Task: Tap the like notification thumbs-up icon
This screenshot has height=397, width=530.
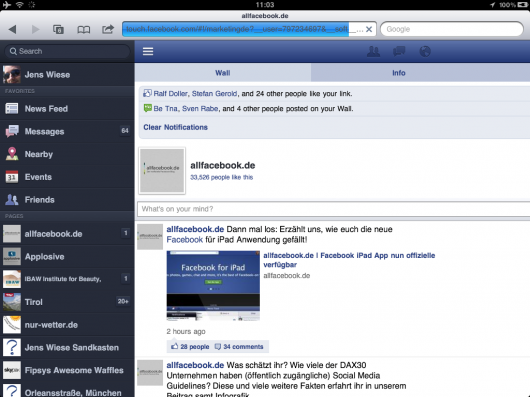Action: coord(147,93)
